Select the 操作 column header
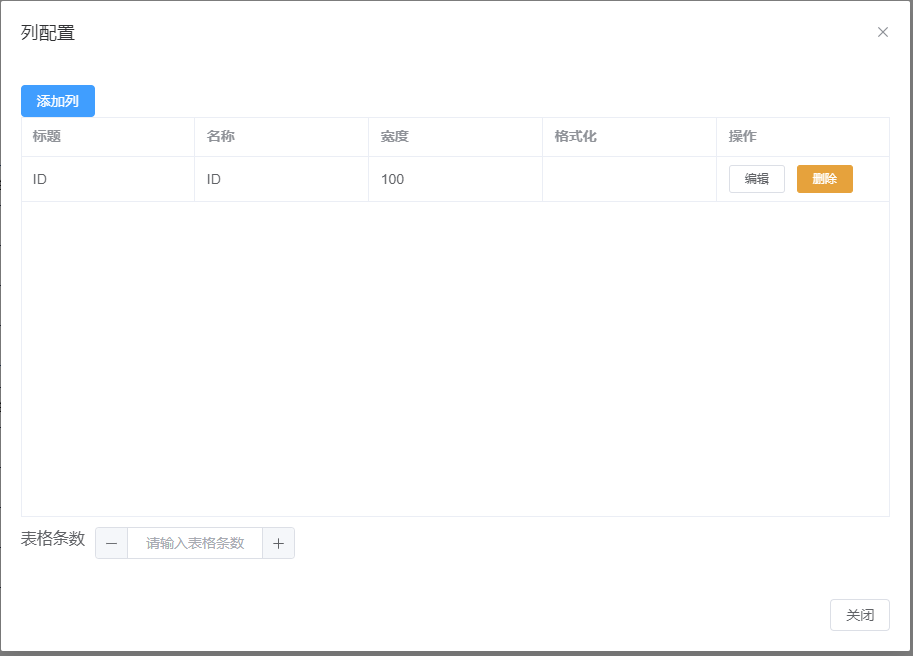 tap(803, 137)
